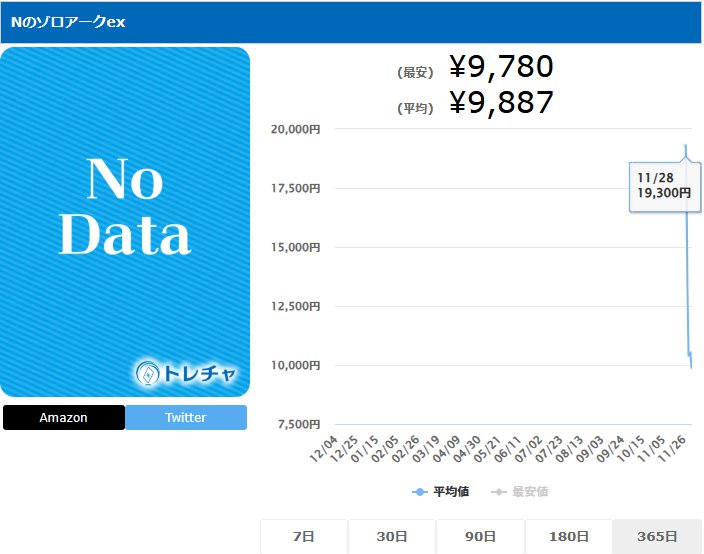Click the 15,000円 axis label

pyautogui.click(x=295, y=247)
